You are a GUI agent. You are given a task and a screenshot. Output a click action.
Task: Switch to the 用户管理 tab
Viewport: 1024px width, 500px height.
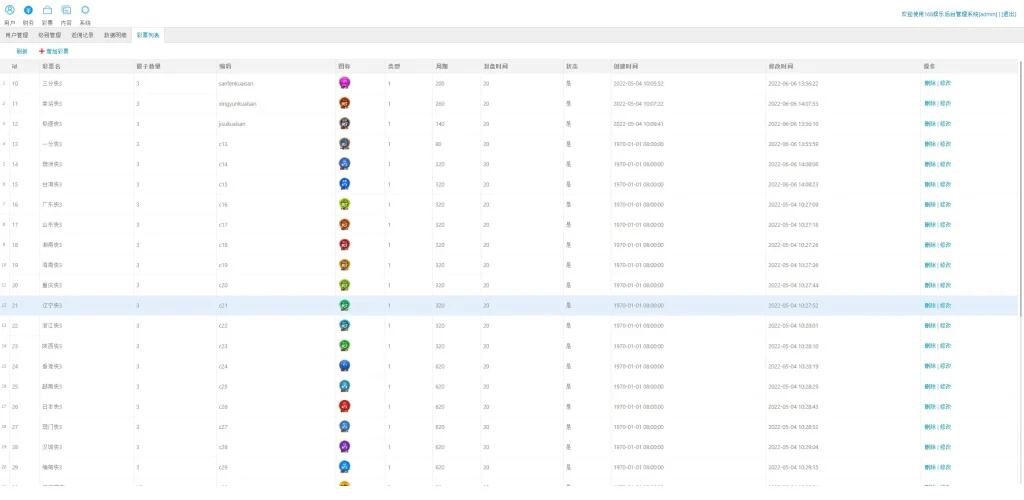pos(18,35)
